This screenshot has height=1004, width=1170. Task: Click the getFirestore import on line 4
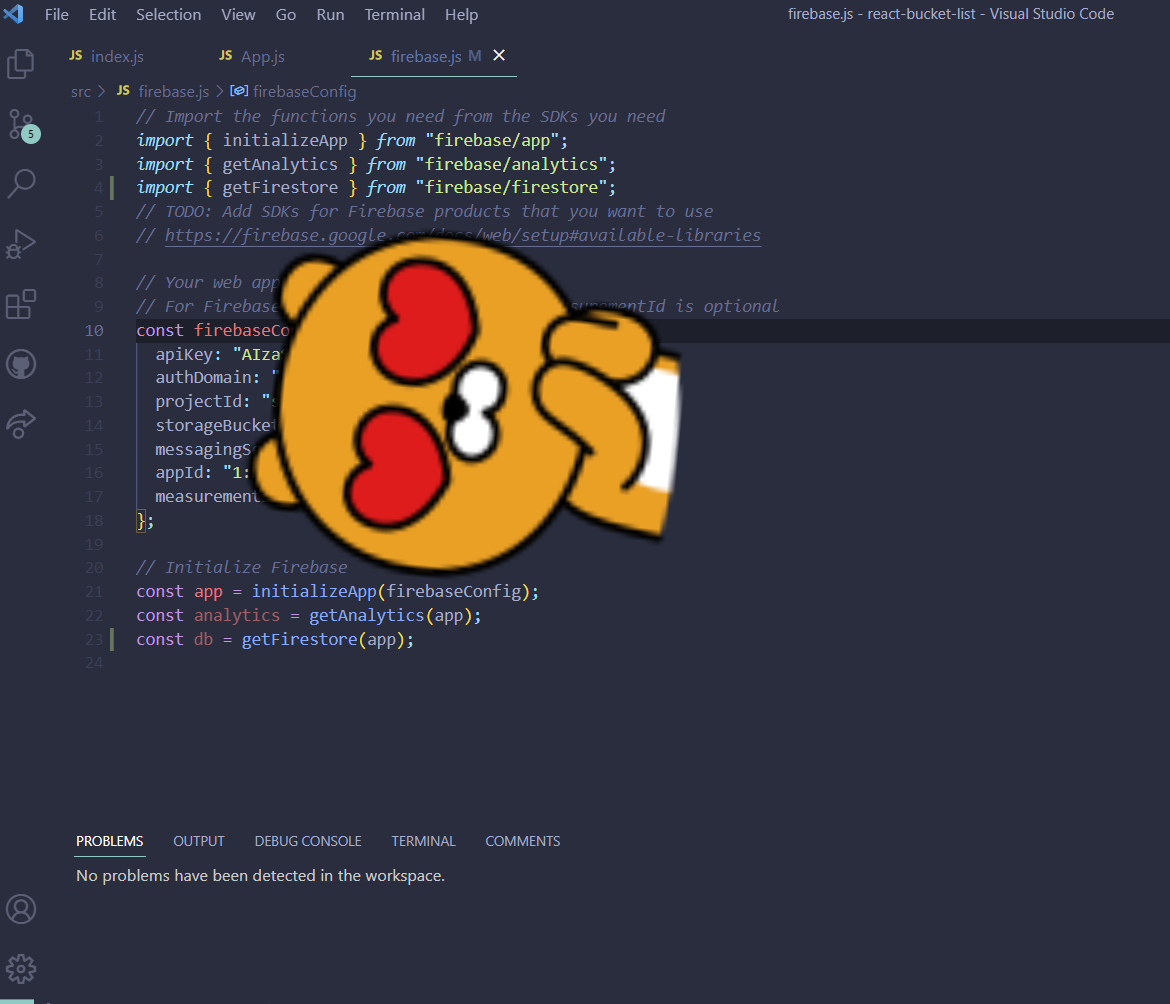[280, 187]
